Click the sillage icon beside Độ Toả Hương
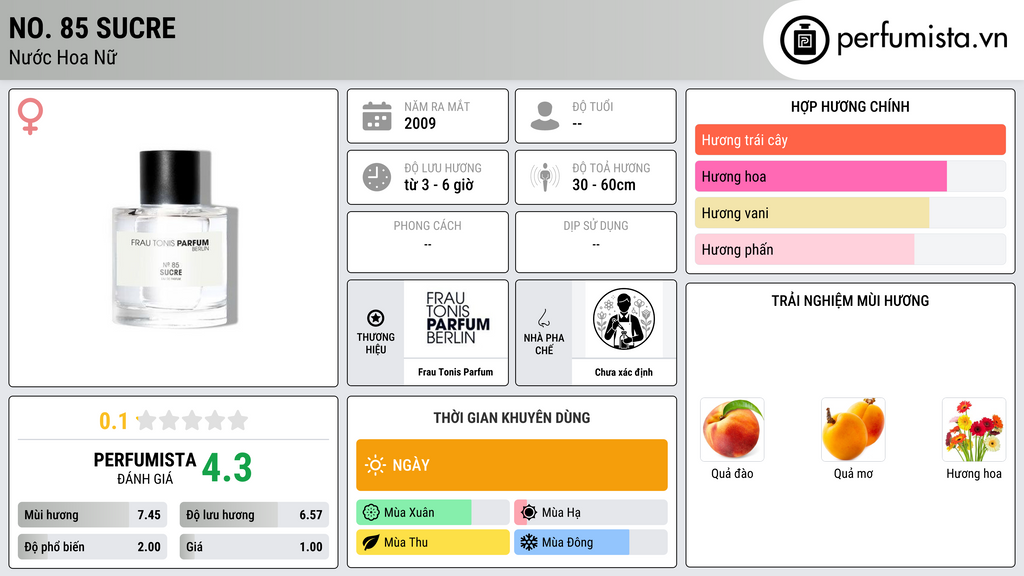The width and height of the screenshot is (1024, 576). tap(545, 177)
